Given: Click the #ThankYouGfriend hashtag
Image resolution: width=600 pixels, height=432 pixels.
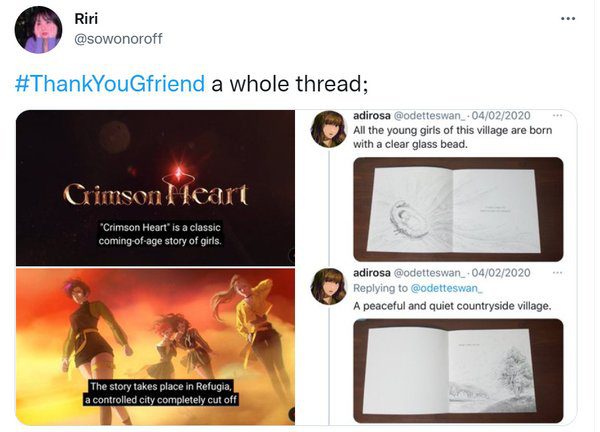Looking at the screenshot, I should [110, 84].
